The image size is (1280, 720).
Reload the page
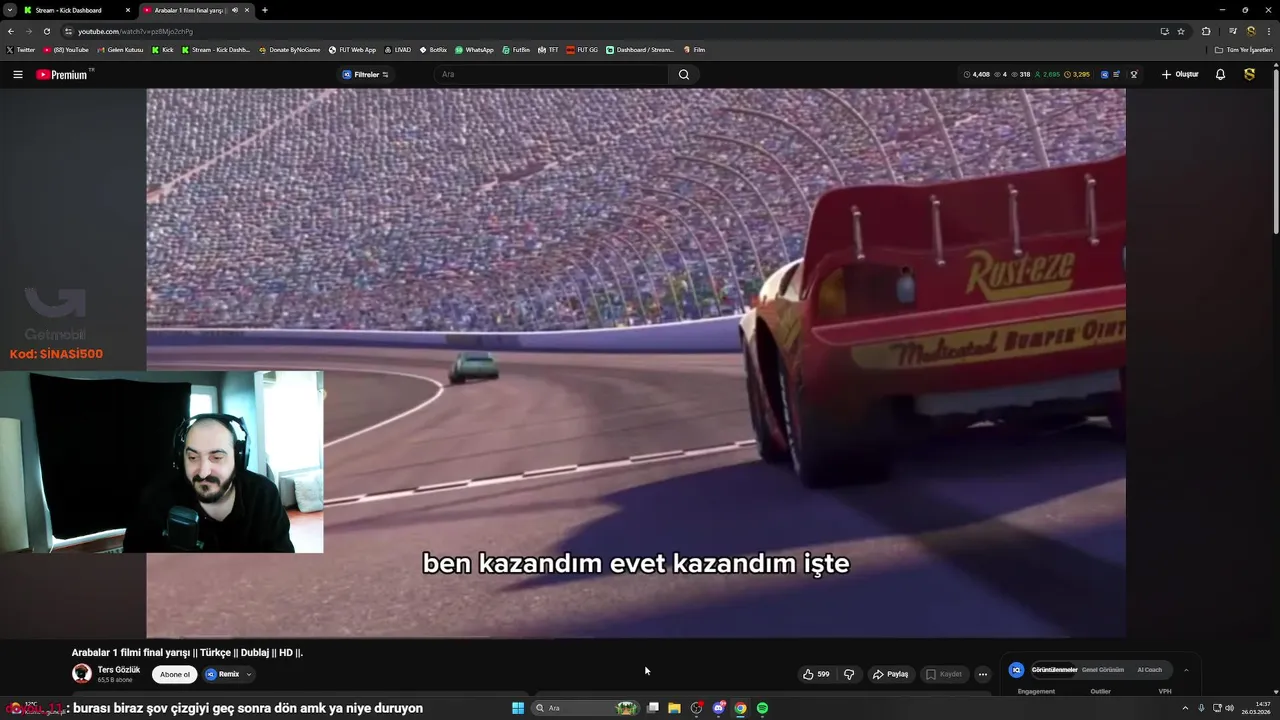pyautogui.click(x=46, y=31)
